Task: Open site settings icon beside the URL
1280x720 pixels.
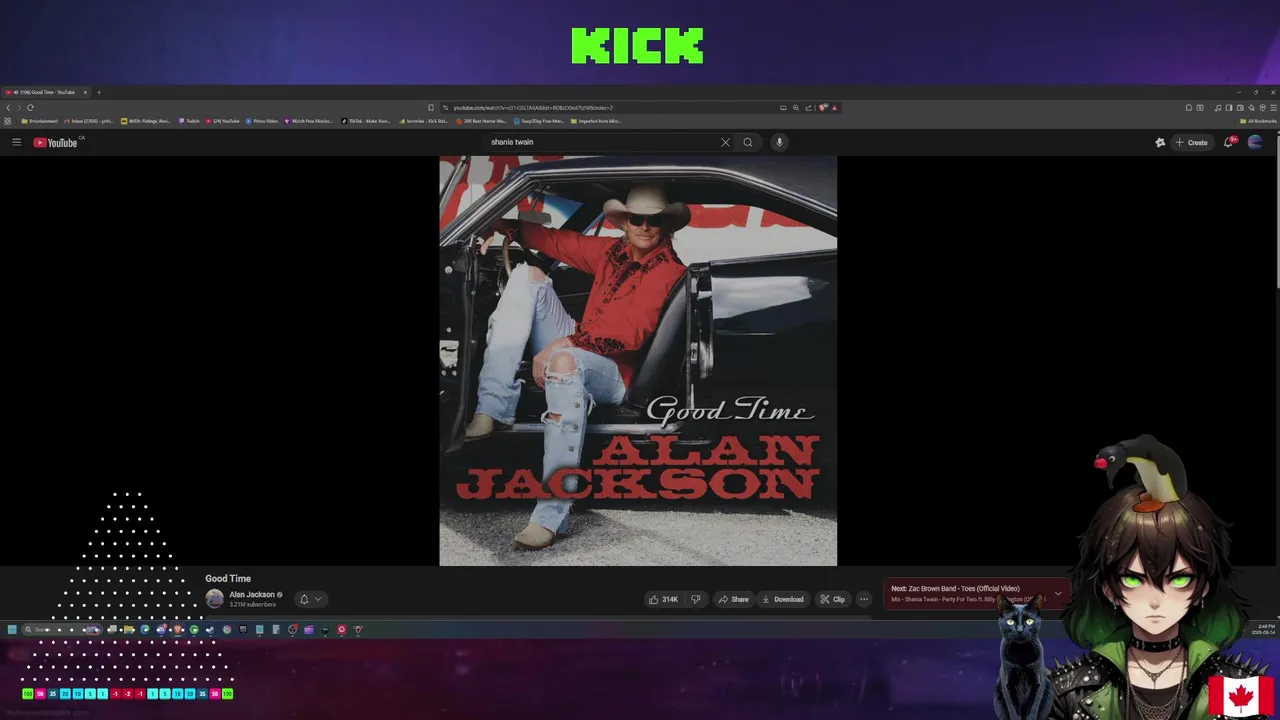Action: (445, 107)
